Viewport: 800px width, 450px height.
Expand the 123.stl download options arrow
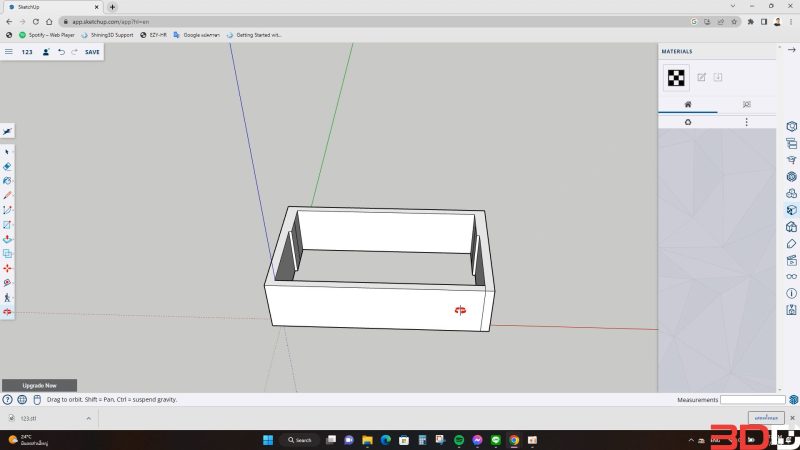[x=89, y=418]
